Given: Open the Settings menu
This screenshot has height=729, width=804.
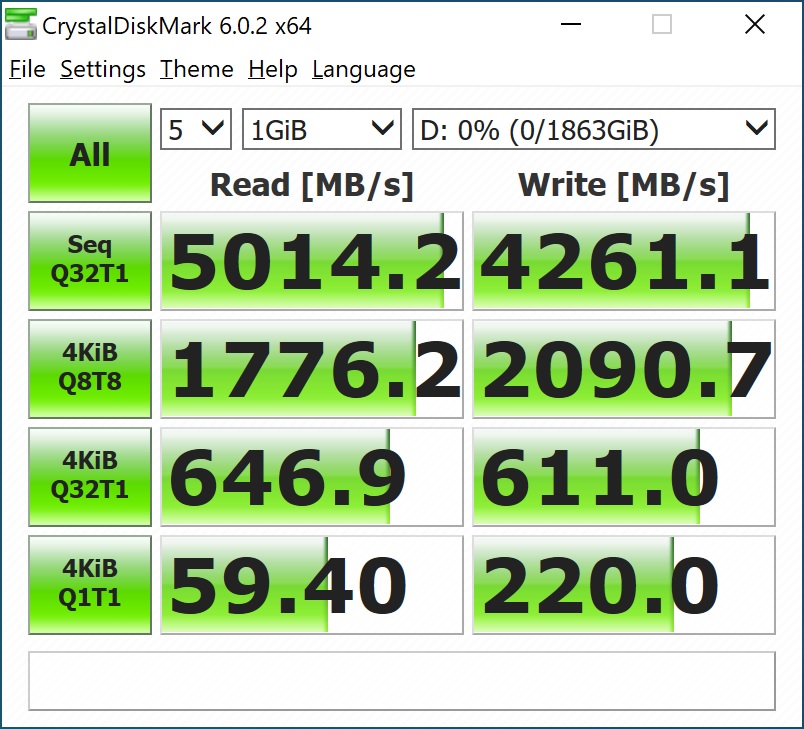Looking at the screenshot, I should 103,69.
